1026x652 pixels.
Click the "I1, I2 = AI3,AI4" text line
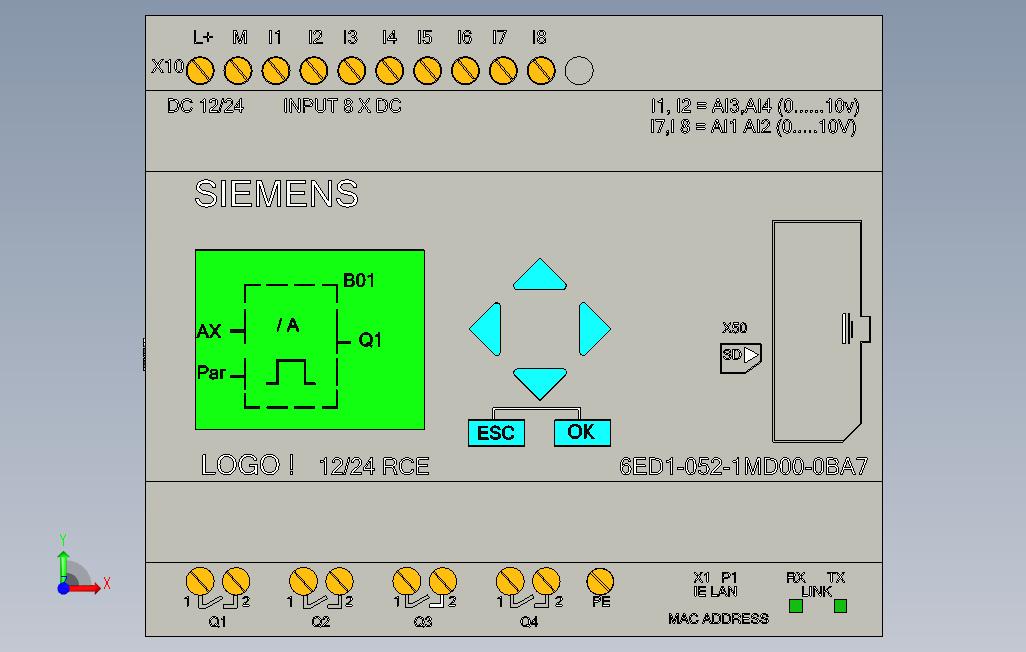tap(755, 105)
